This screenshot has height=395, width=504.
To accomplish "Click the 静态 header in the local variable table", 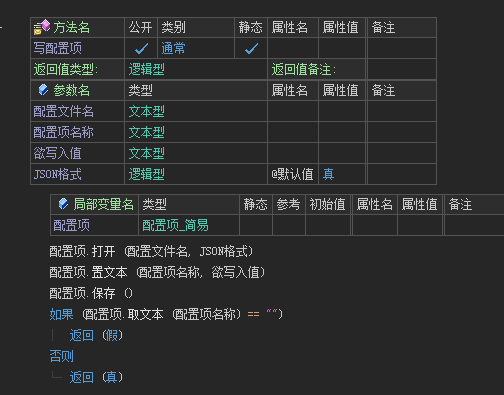I will tap(255, 204).
